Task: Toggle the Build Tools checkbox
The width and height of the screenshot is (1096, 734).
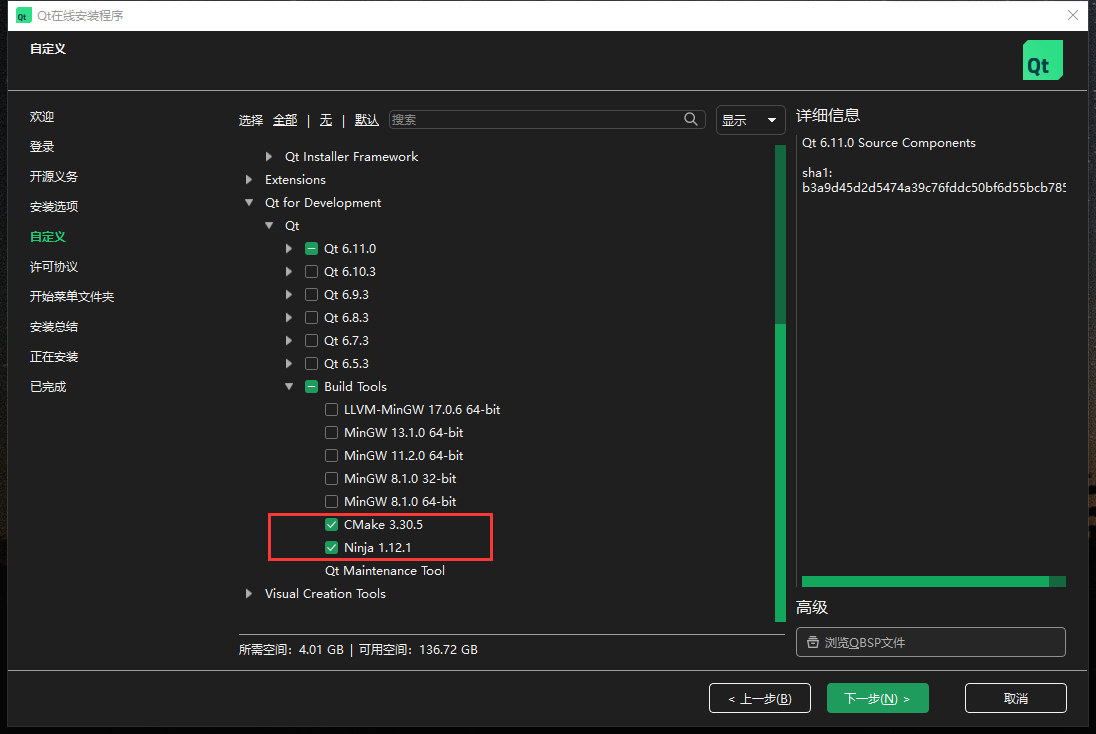Action: [312, 387]
